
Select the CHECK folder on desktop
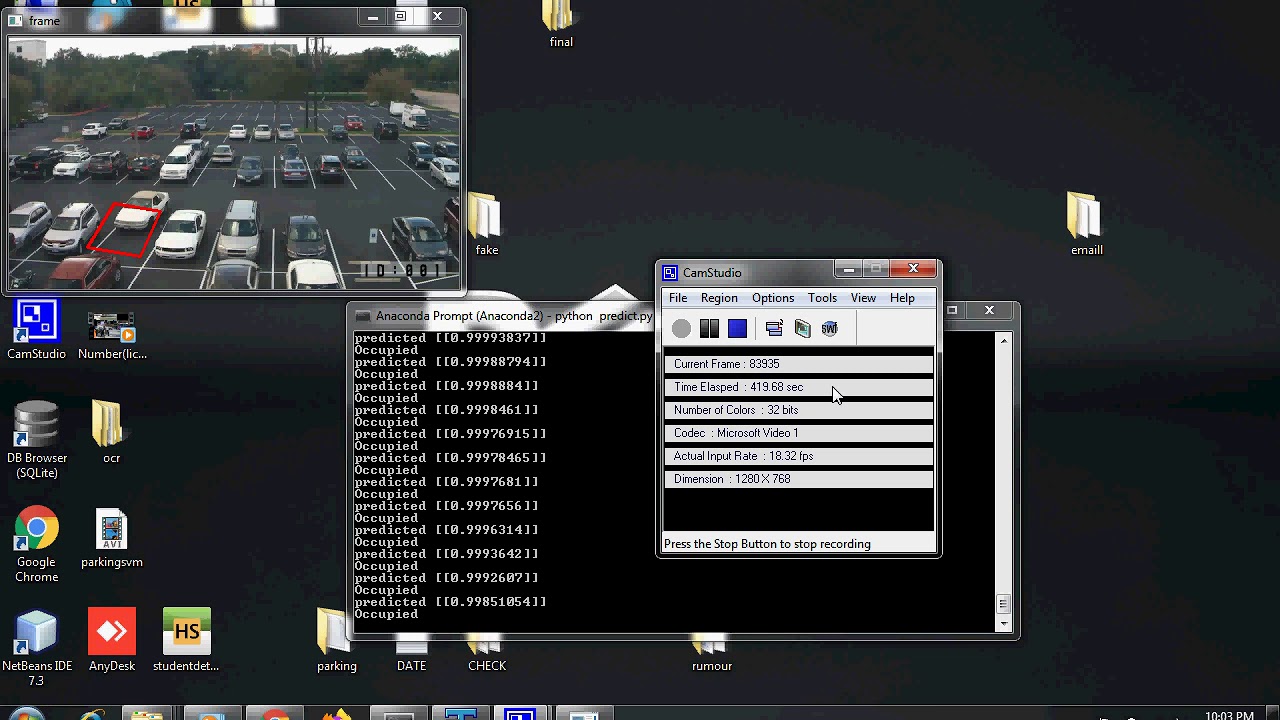[486, 653]
